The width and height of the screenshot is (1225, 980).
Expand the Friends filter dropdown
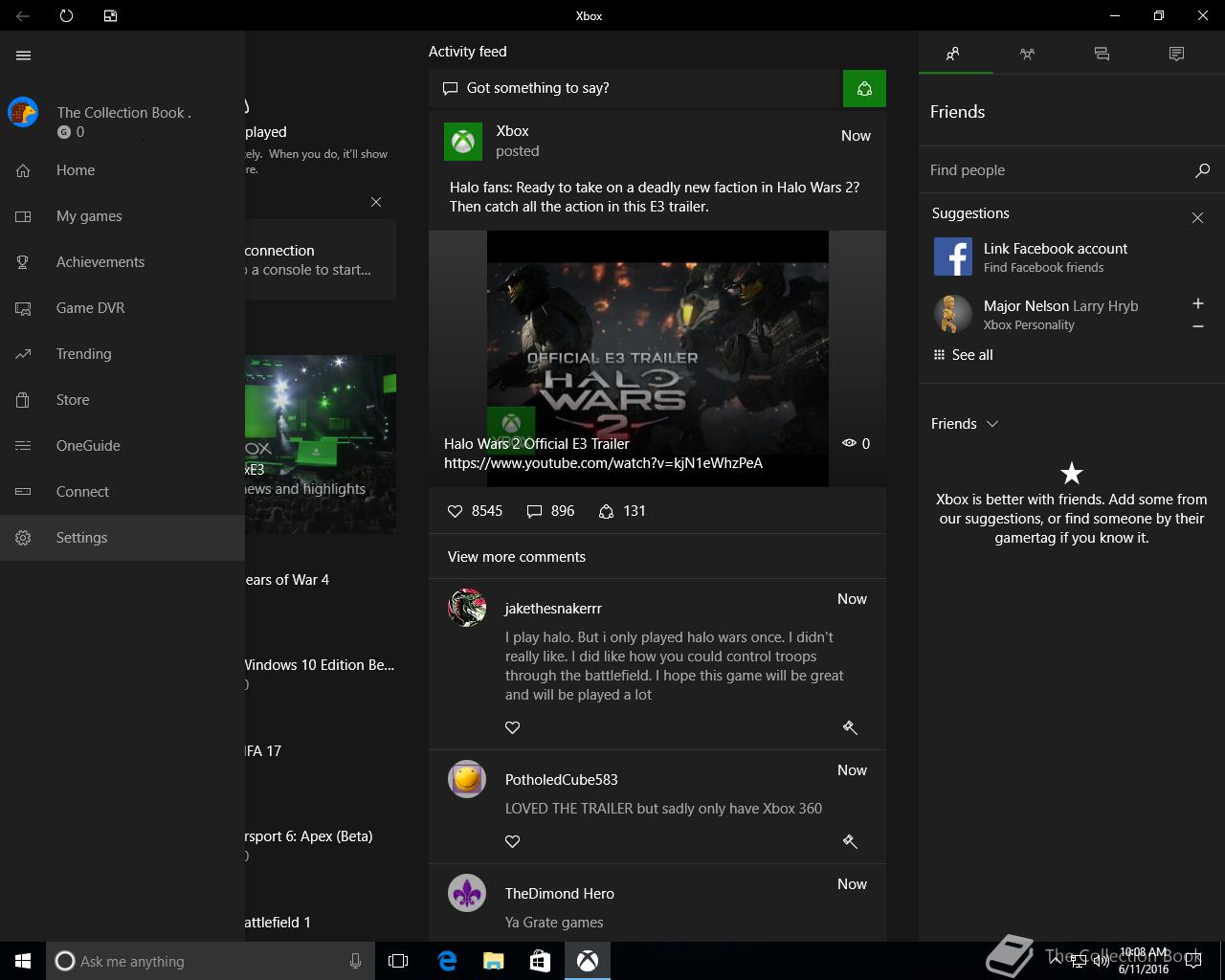(965, 424)
